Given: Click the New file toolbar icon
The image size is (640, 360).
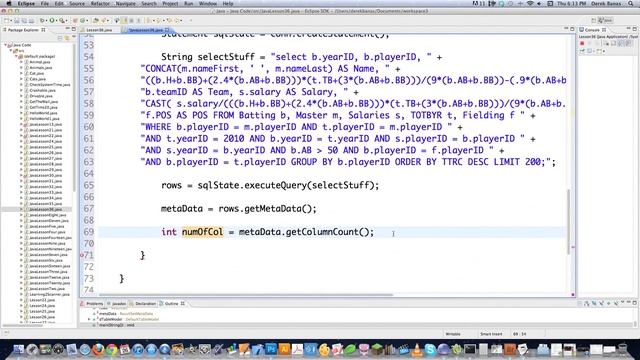Looking at the screenshot, I should (x=7, y=20).
